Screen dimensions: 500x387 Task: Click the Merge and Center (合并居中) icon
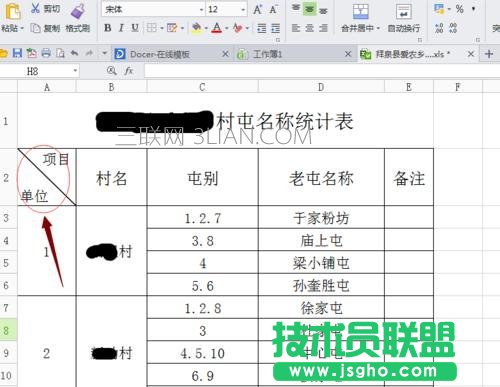(x=361, y=12)
